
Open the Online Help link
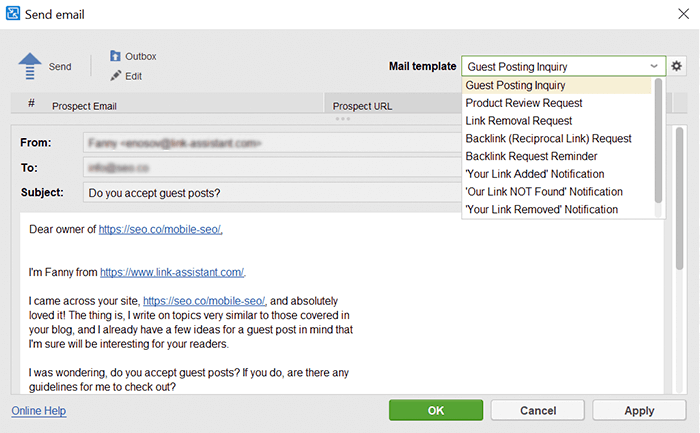39,411
